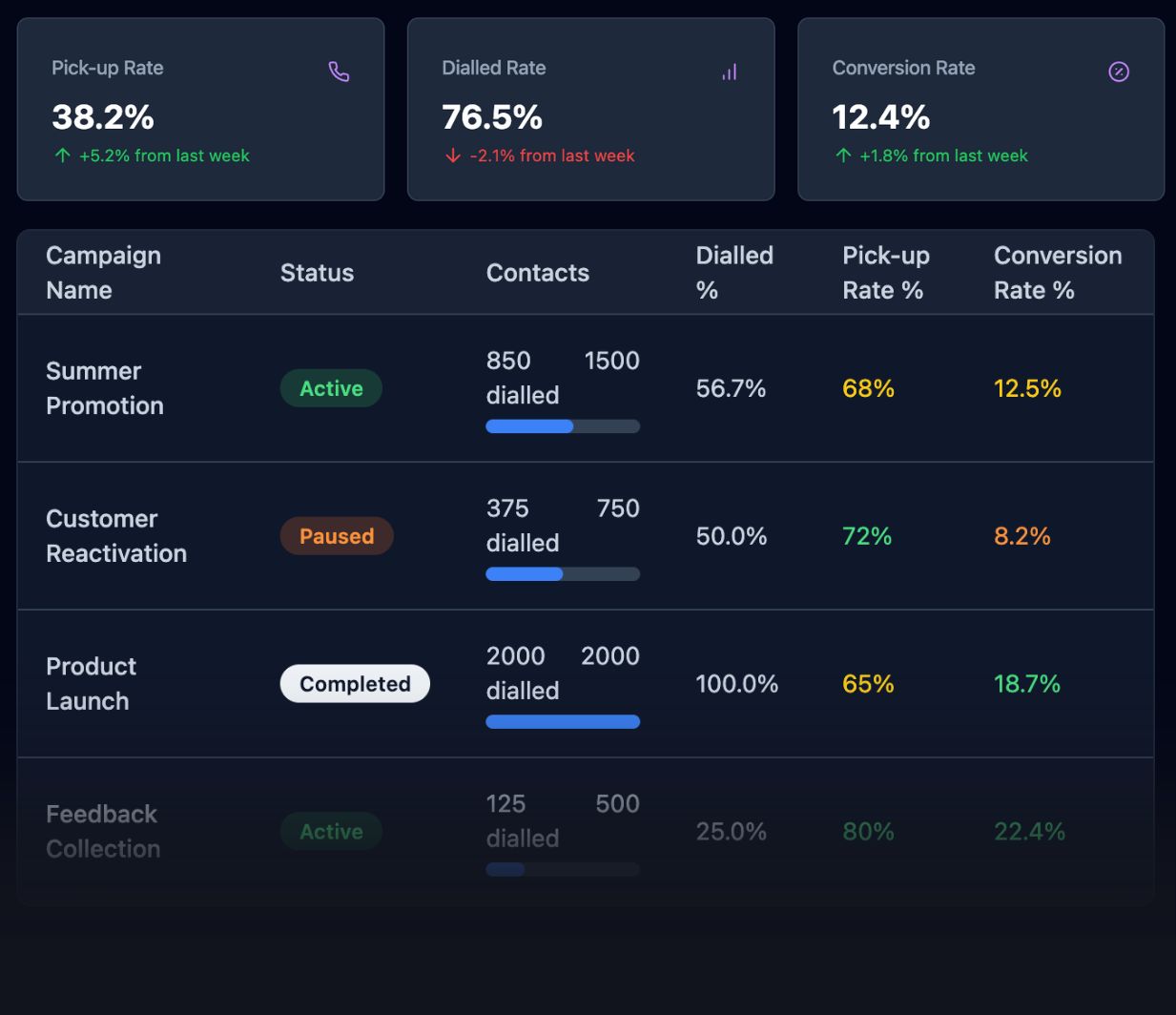Click the green up arrow under 38.2%
Viewport: 1176px width, 1015px height.
63,155
